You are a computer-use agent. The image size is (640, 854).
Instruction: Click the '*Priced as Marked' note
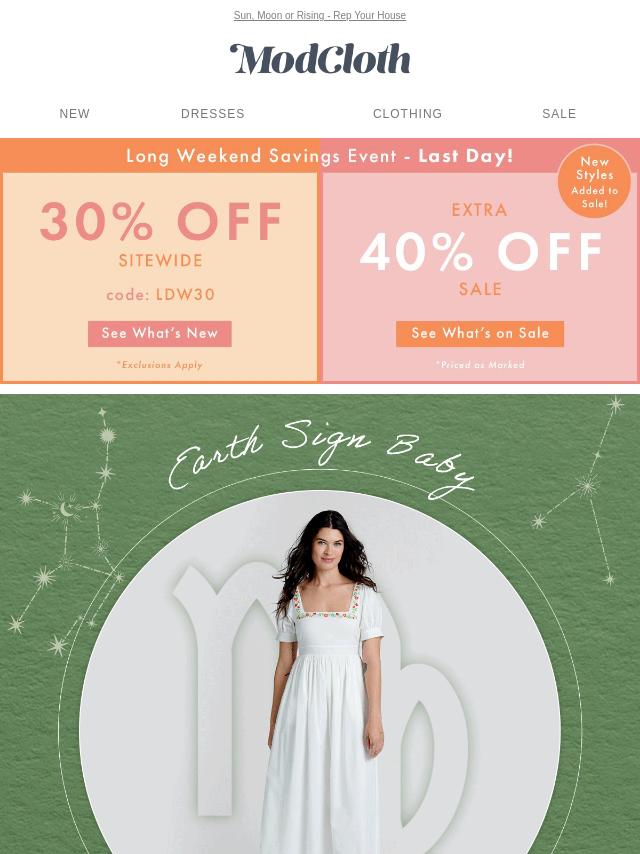(x=480, y=365)
